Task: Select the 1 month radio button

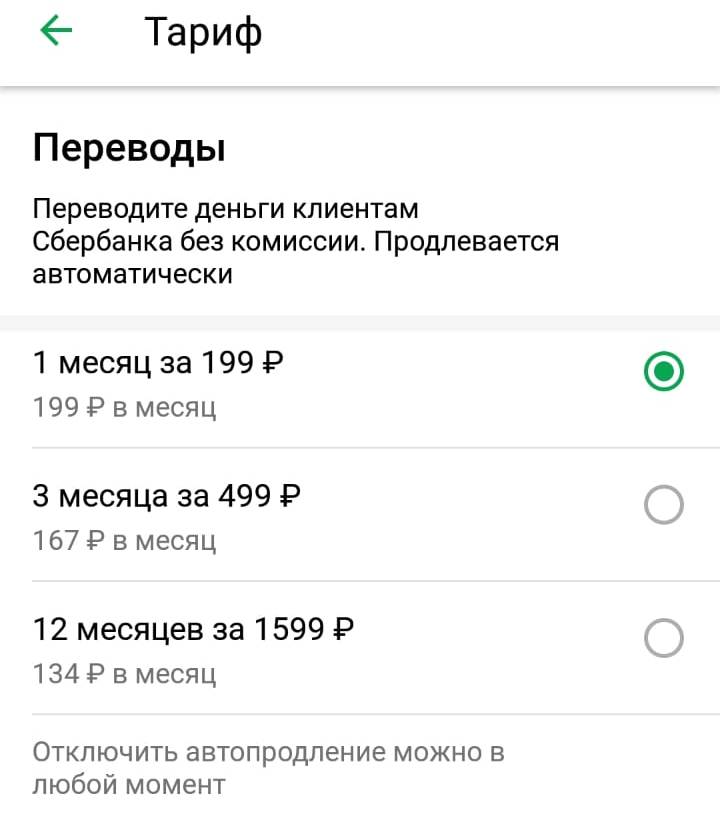Action: pos(663,371)
